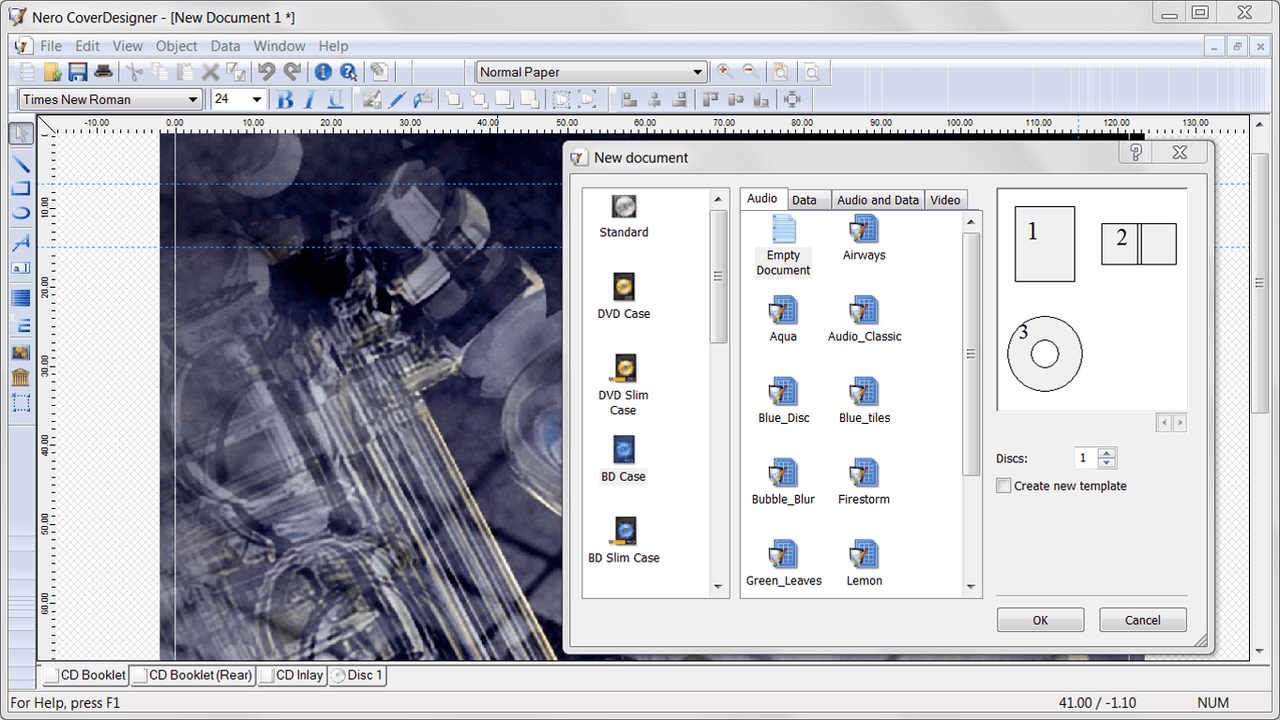Click the Undo arrow icon

pyautogui.click(x=266, y=72)
